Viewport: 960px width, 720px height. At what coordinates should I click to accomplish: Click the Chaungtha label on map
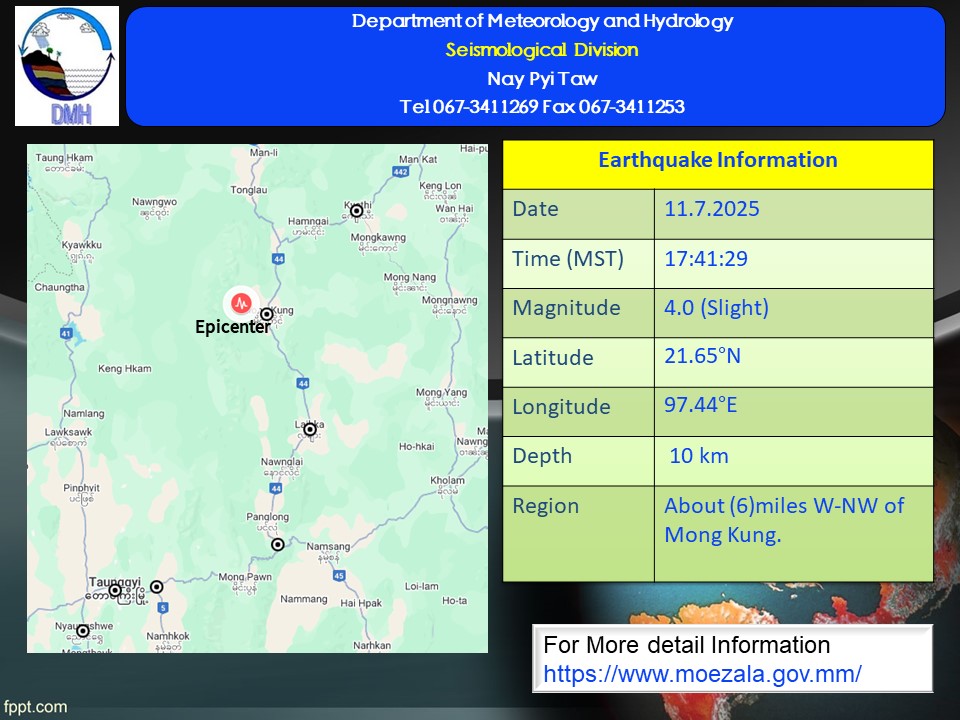coord(59,288)
